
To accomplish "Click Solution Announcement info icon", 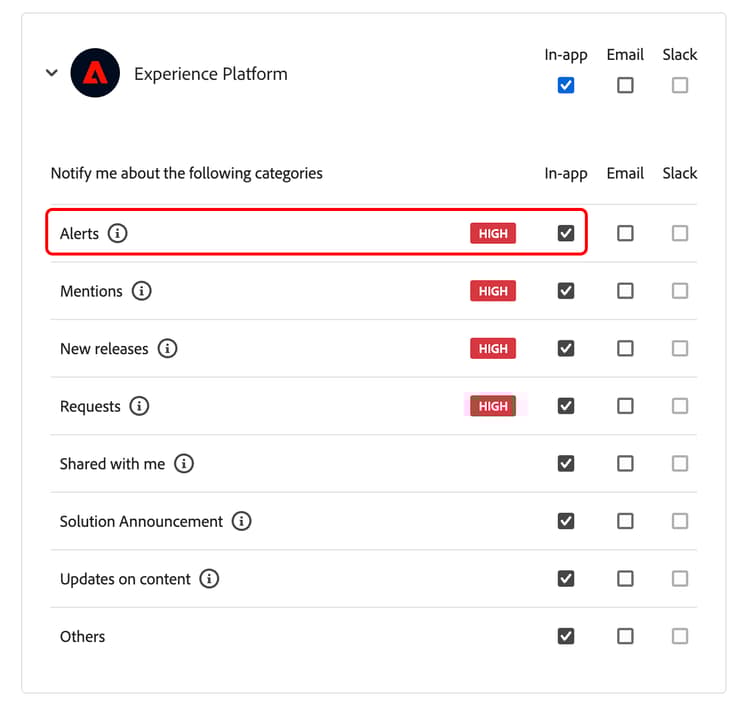I will [242, 521].
